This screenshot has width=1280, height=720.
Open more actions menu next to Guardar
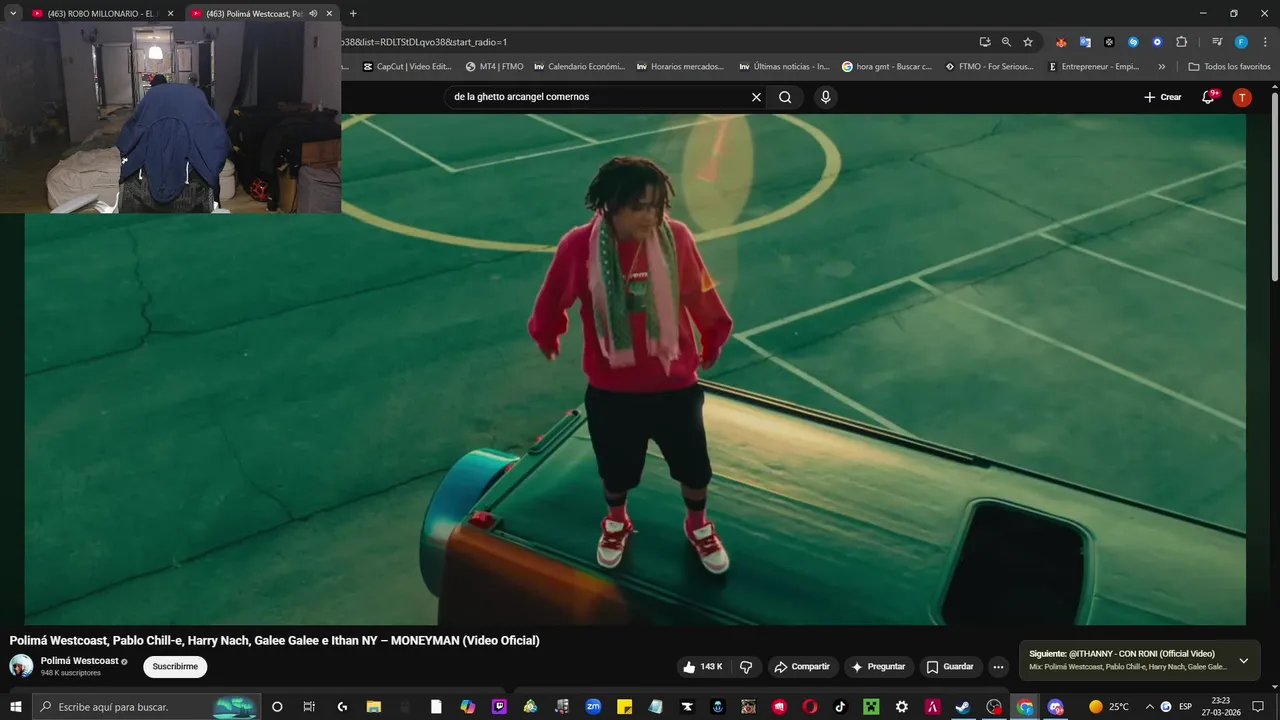point(998,667)
